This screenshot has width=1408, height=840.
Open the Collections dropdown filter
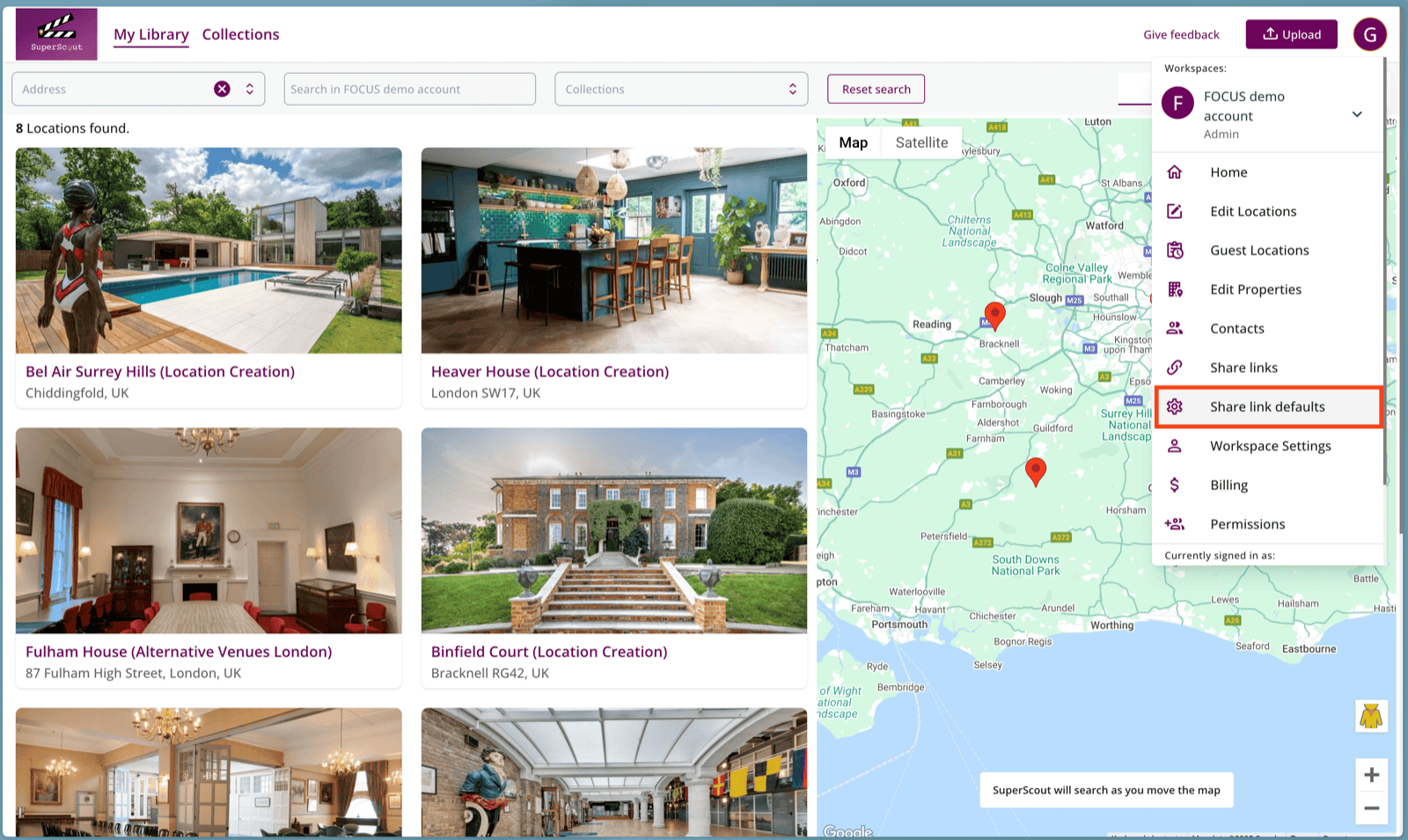click(x=681, y=89)
